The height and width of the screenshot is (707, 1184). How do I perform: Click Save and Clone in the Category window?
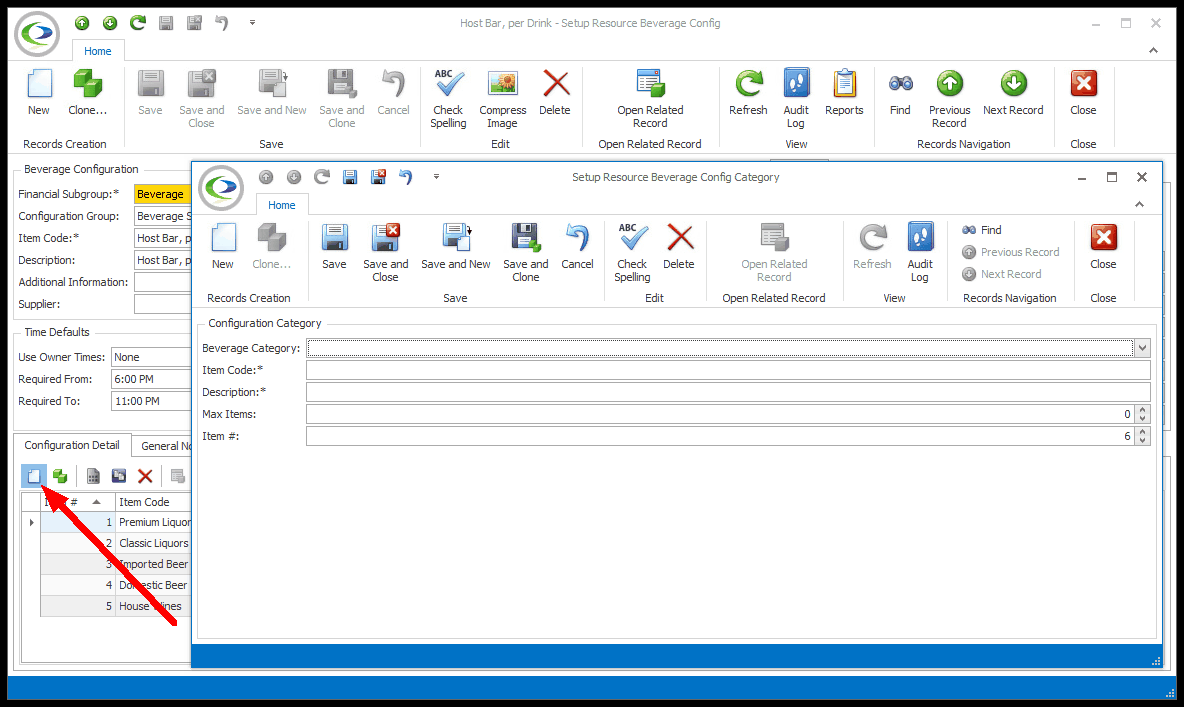526,252
